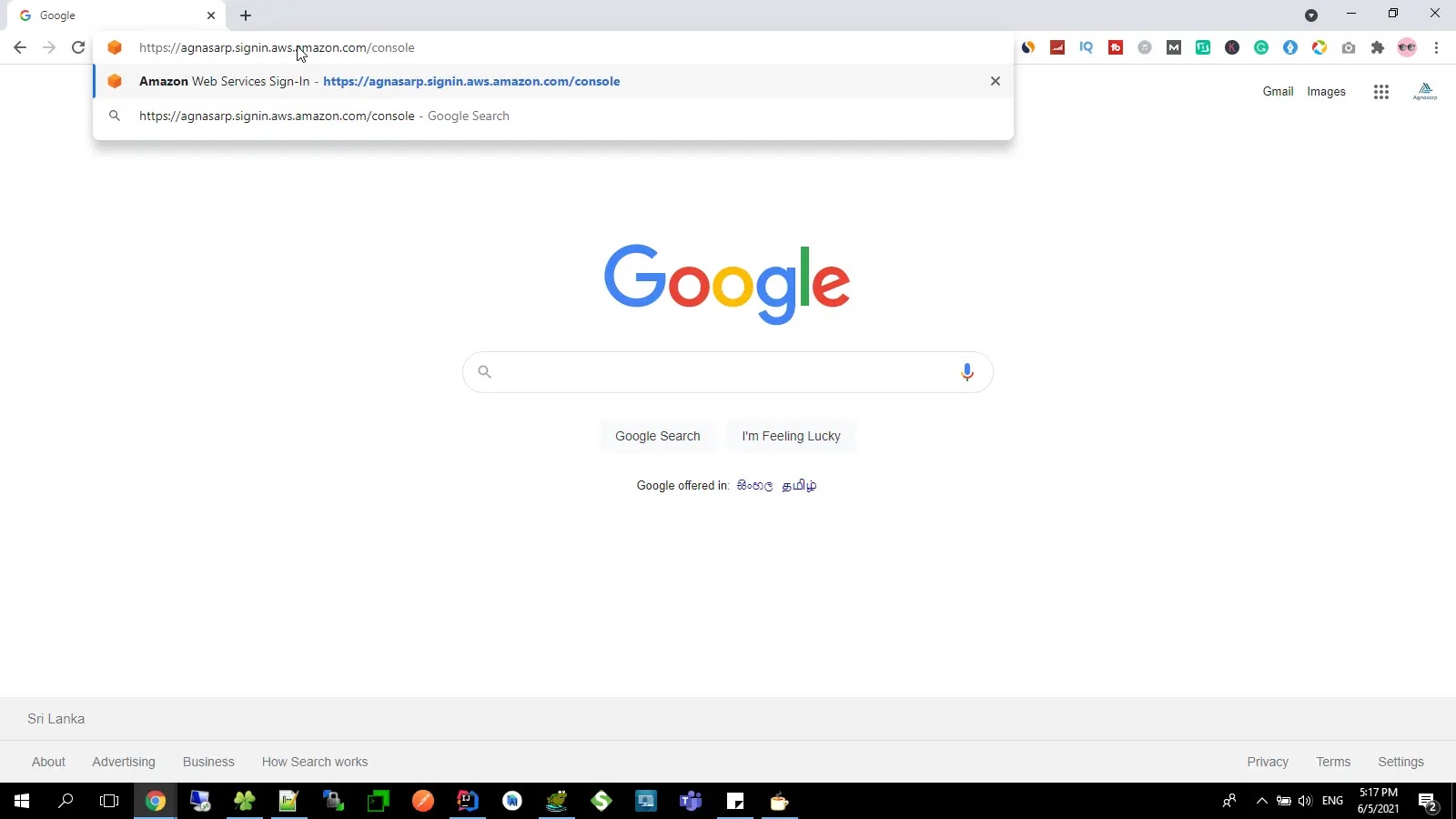
Task: Open the dark circle K extension
Action: 1232,47
